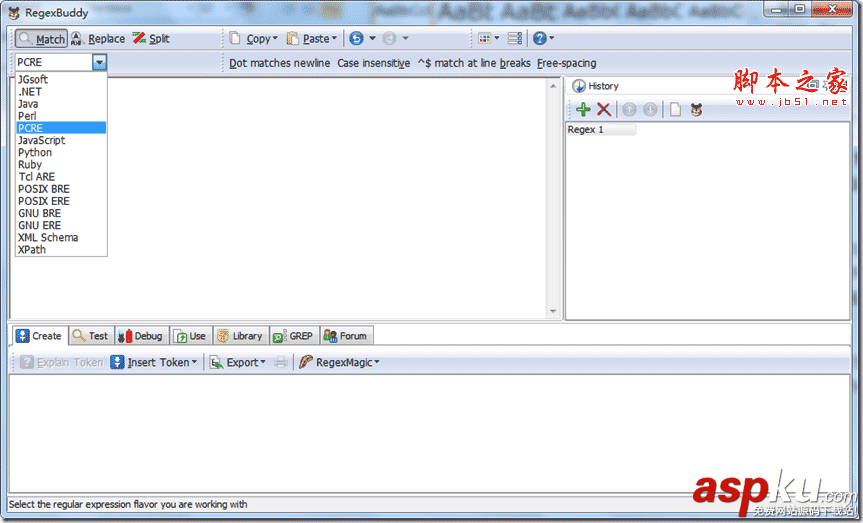
Task: Click the blank page icon in History
Action: (675, 110)
